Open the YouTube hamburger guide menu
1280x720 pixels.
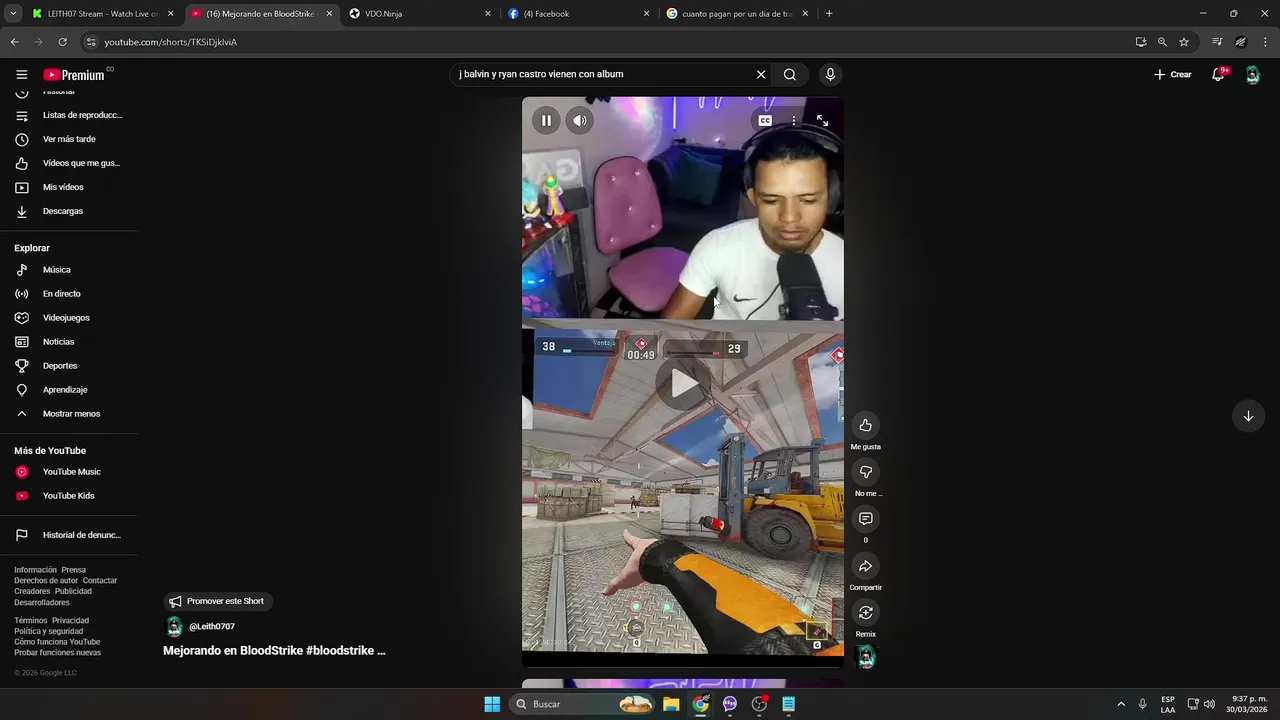tap(21, 75)
